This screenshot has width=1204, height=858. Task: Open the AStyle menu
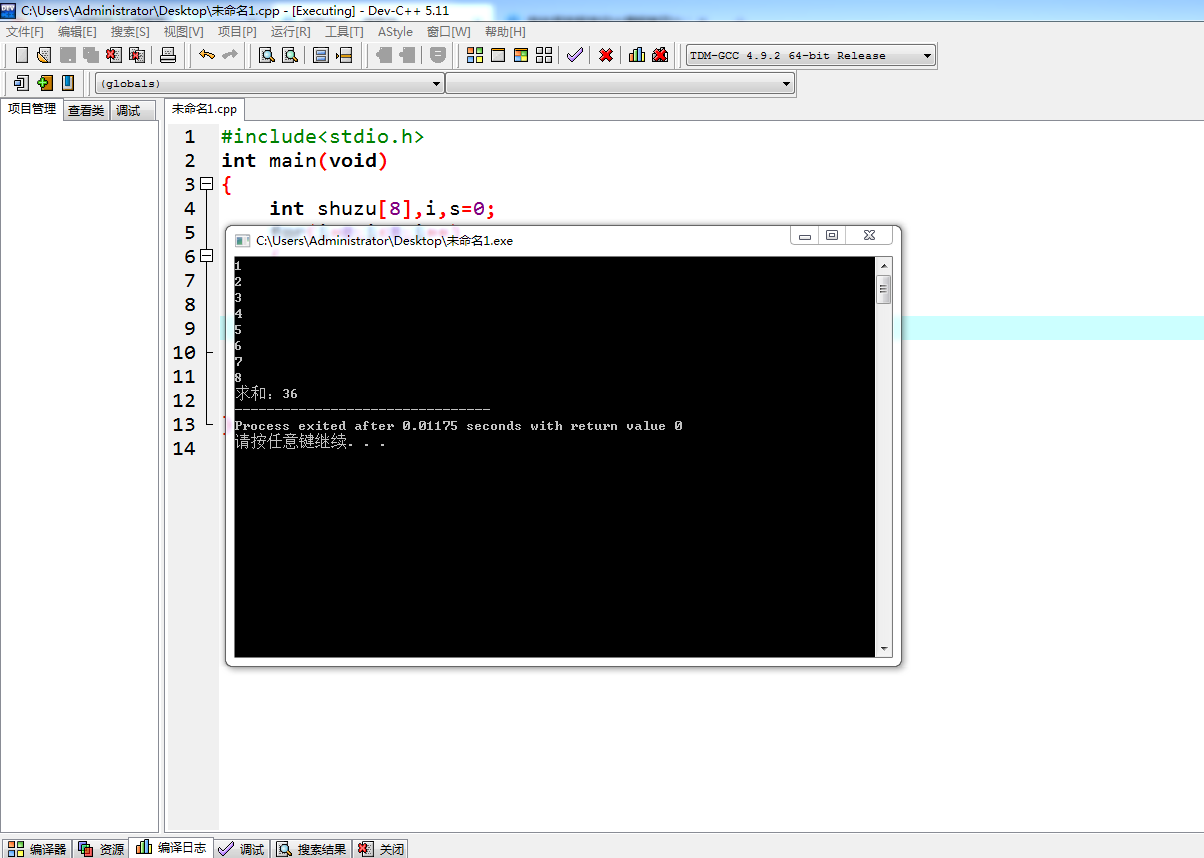[x=395, y=32]
